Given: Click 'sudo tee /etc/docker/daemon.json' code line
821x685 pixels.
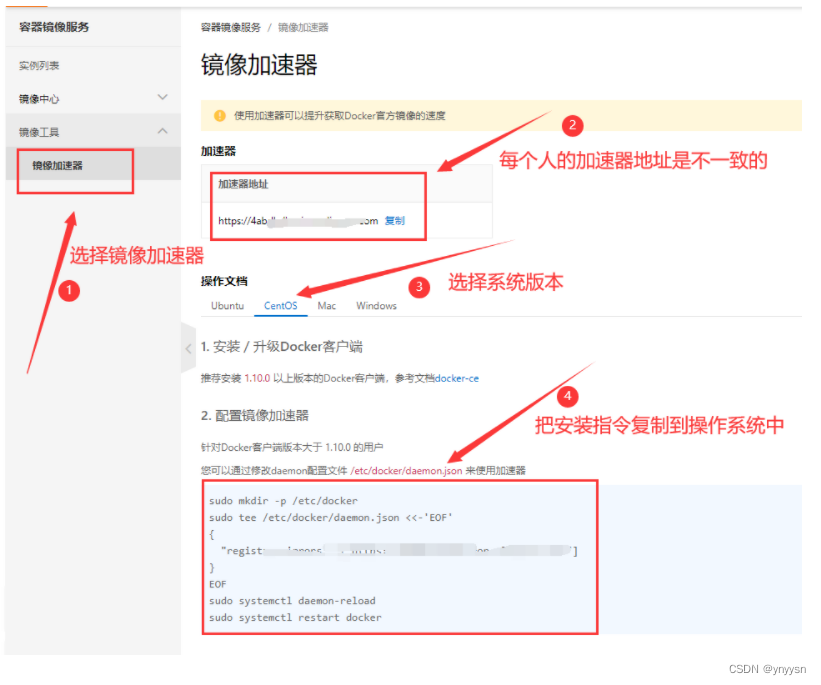Looking at the screenshot, I should click(x=331, y=517).
